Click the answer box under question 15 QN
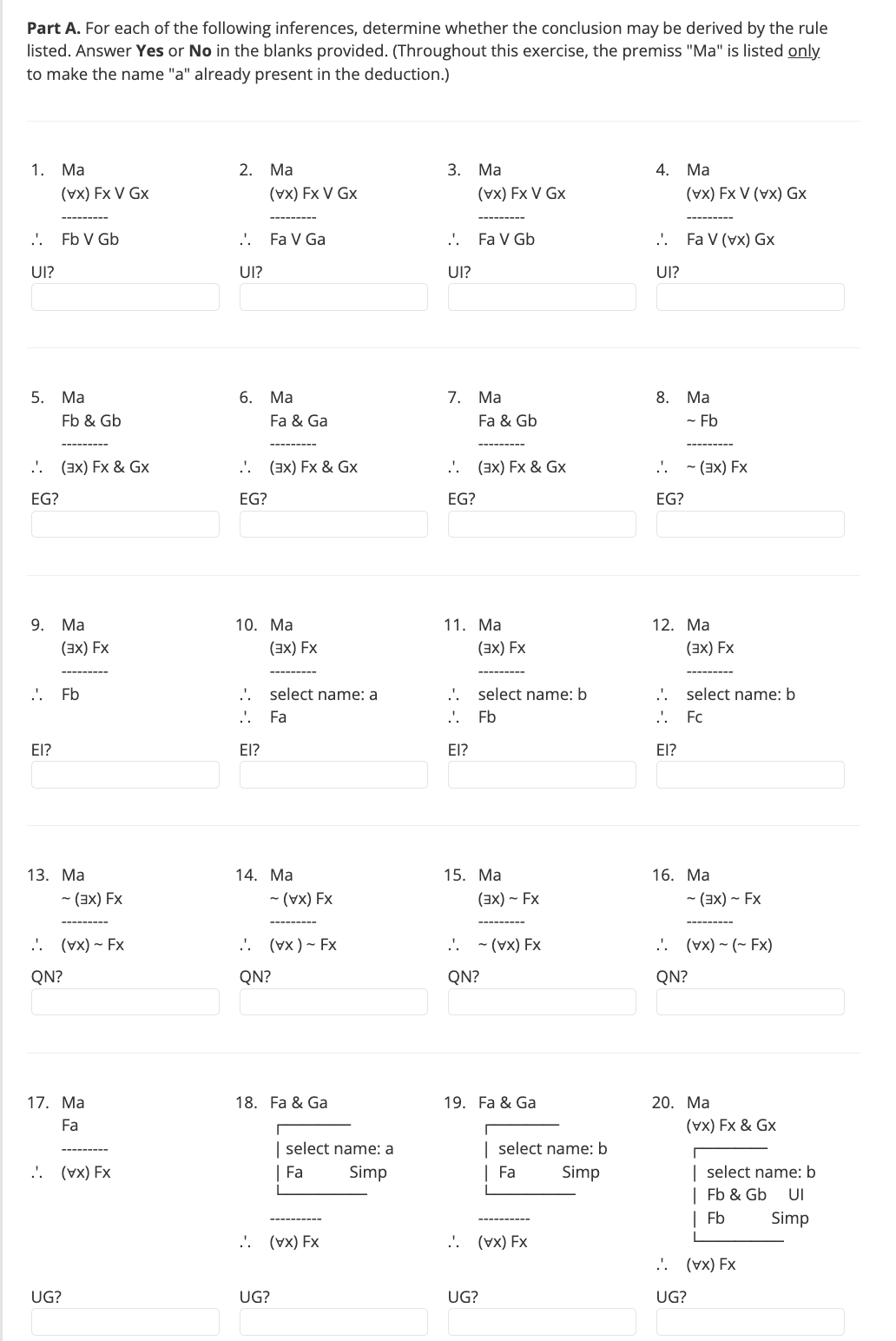The height and width of the screenshot is (1341, 896). pos(542,1001)
